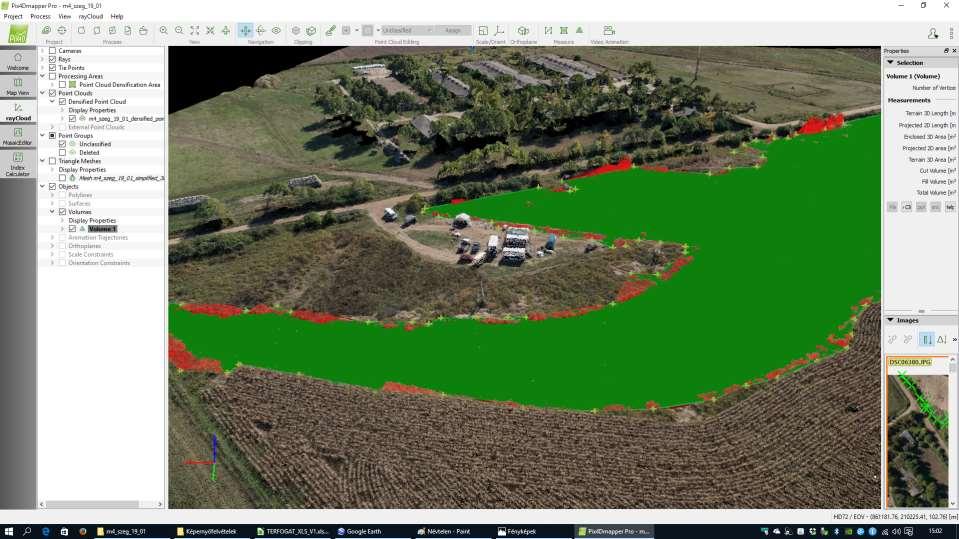Toggle the Processing Areas checkbox

pyautogui.click(x=53, y=76)
